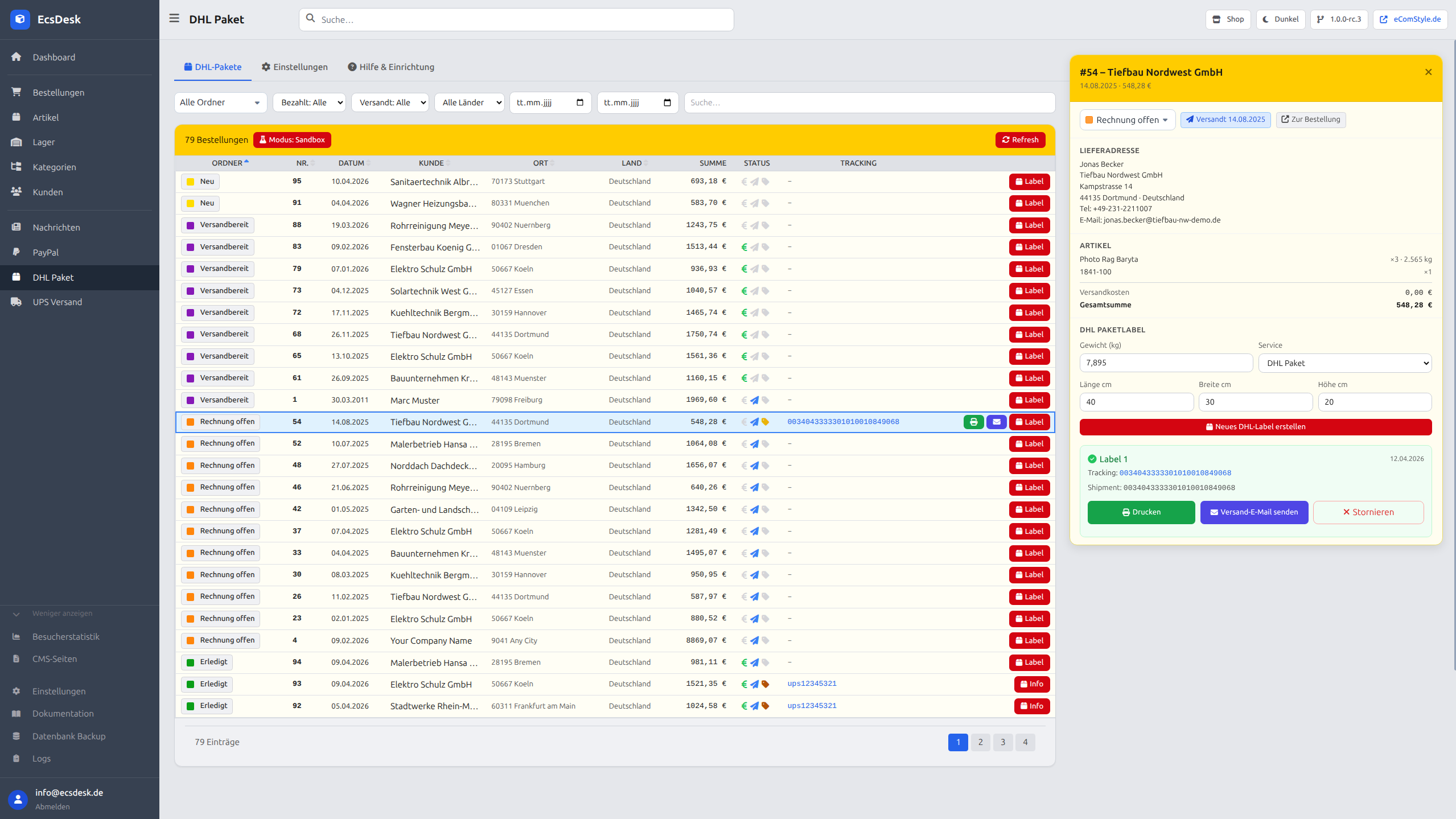Screen dimensions: 1456x819
Task: Sort table by Ordner column
Action: point(230,163)
